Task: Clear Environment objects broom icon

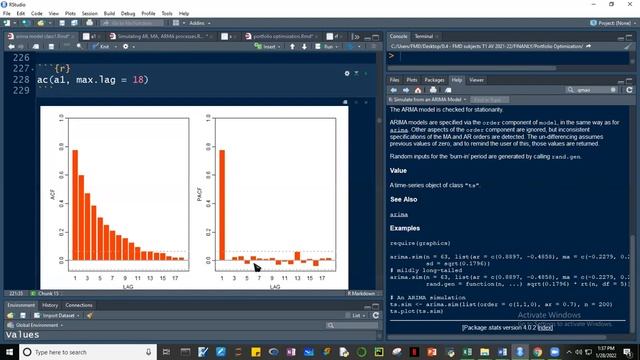Action: coord(90,316)
